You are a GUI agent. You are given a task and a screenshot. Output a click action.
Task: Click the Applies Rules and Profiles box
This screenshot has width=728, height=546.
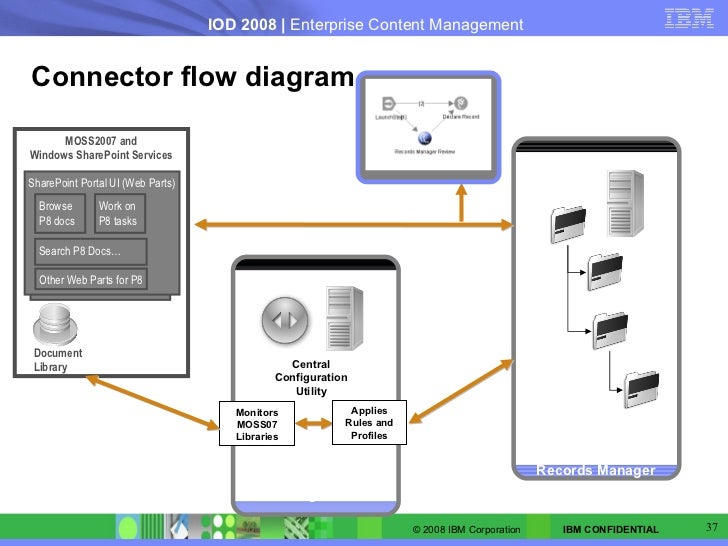[369, 422]
